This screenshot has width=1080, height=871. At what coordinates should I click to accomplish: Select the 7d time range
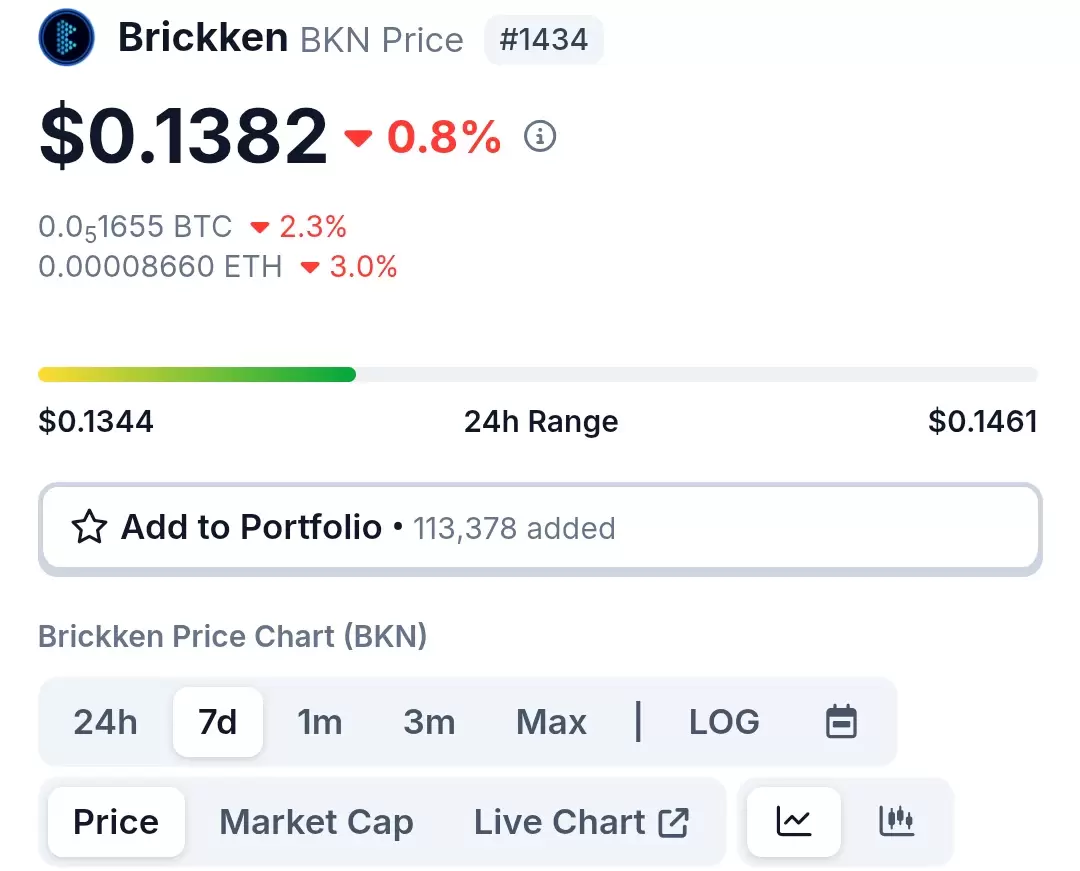[218, 722]
